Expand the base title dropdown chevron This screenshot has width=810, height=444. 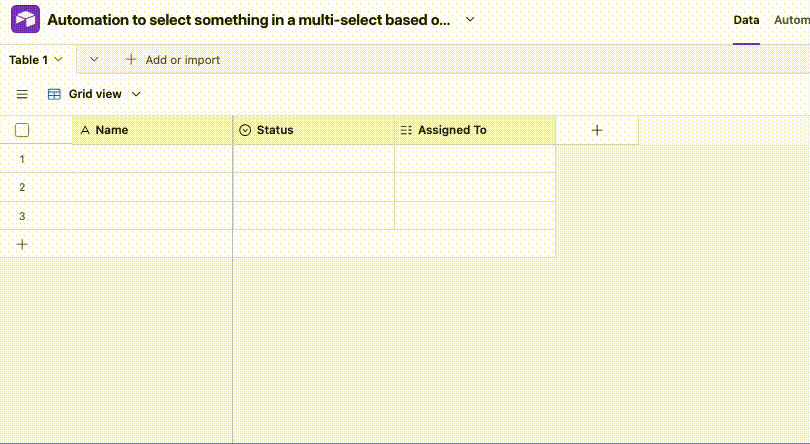pos(470,20)
